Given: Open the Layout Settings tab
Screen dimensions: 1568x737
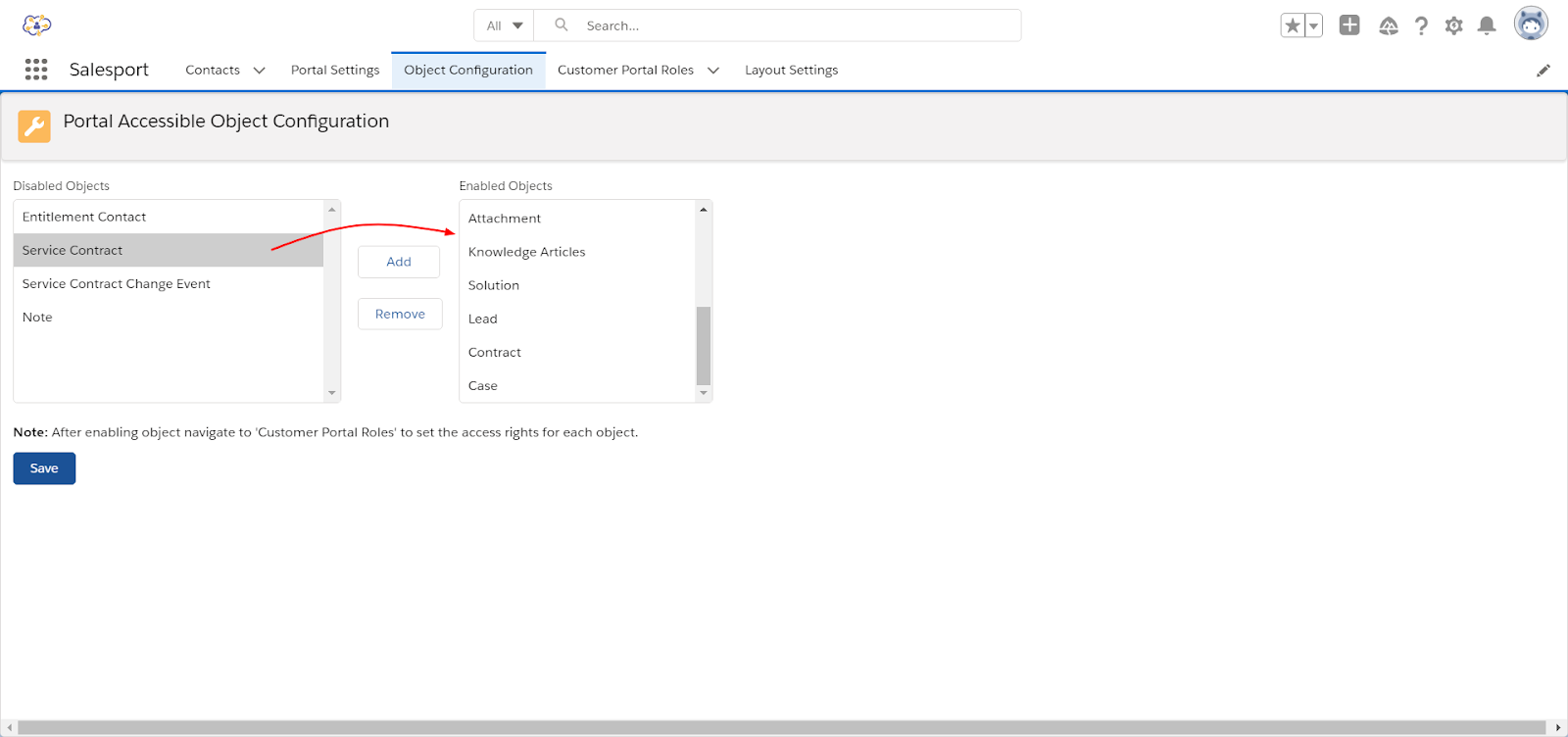Looking at the screenshot, I should (x=791, y=71).
